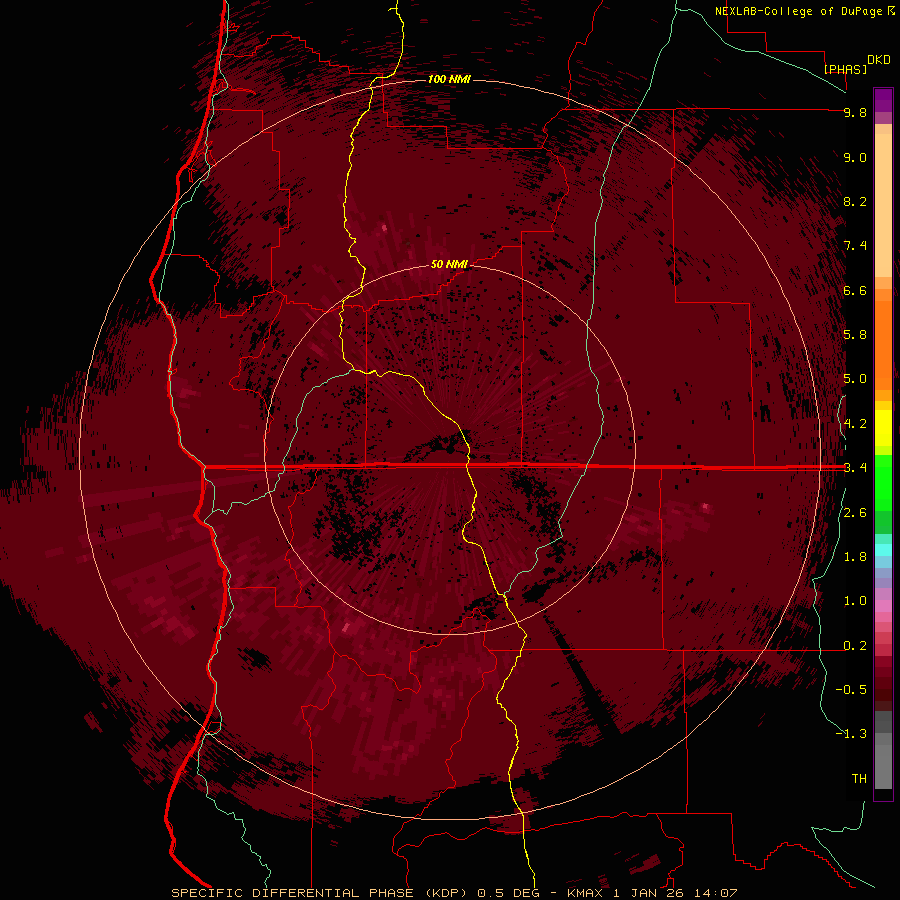Image resolution: width=900 pixels, height=900 pixels.
Task: Click the 5.8 value on the color scale
Action: coord(855,335)
